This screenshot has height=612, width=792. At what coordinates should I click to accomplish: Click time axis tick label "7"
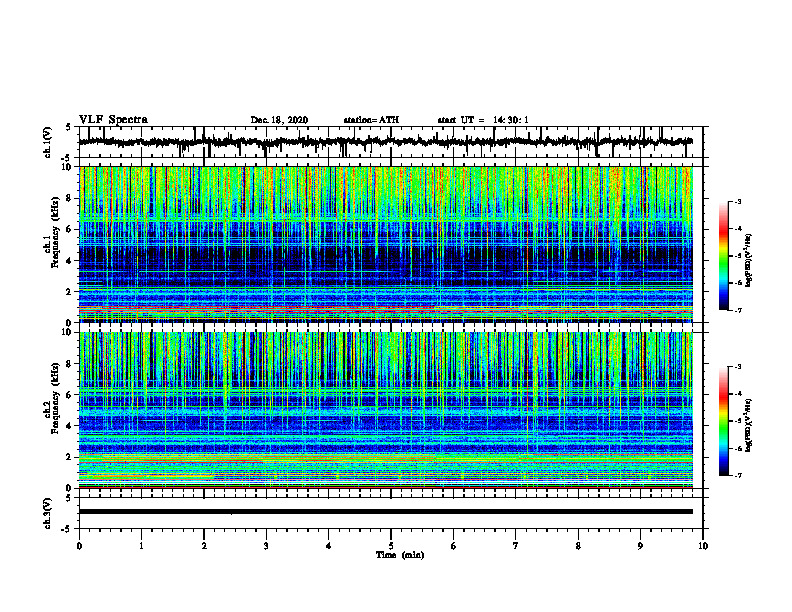[516, 546]
